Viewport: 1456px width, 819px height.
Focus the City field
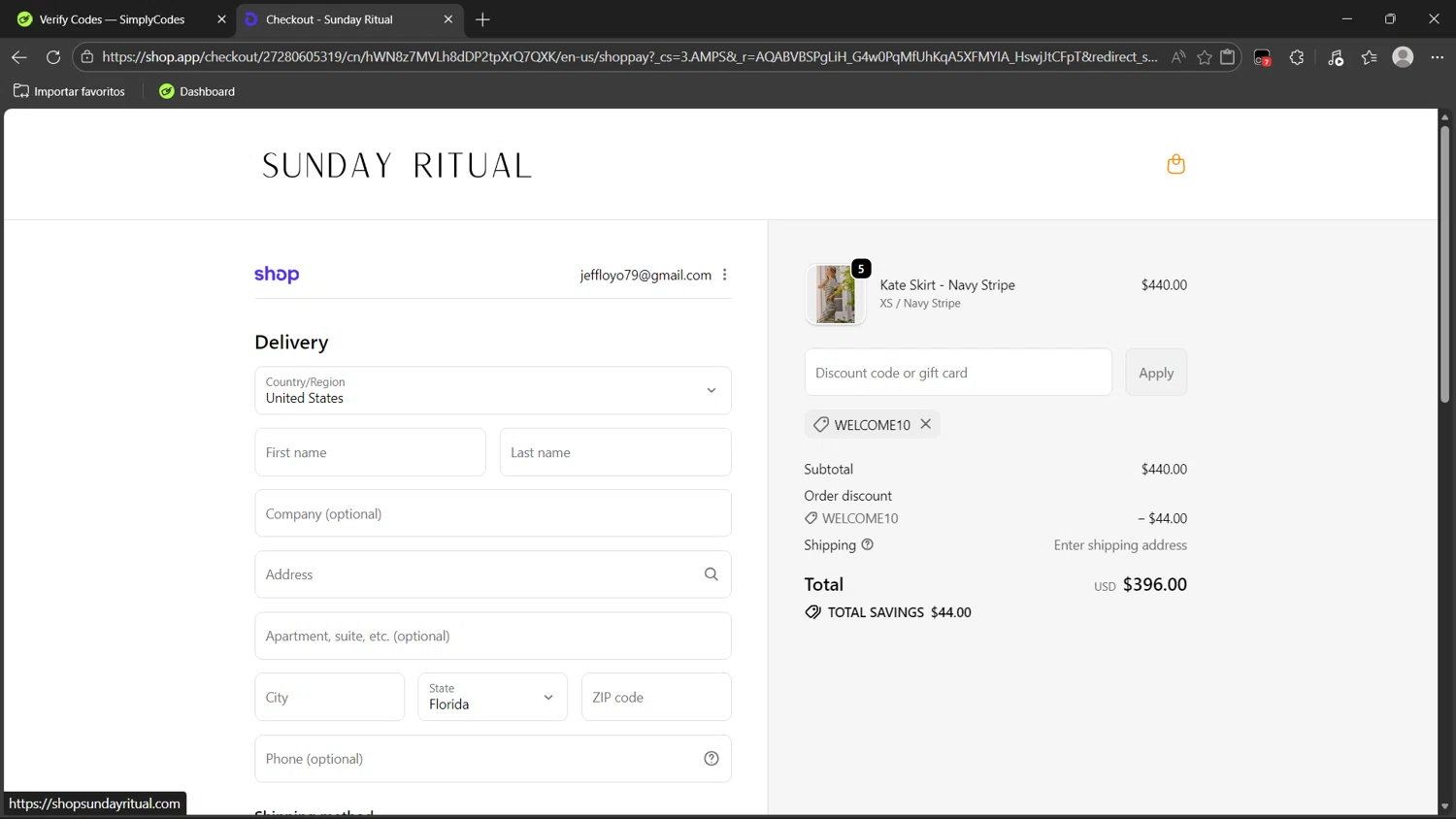click(x=330, y=697)
